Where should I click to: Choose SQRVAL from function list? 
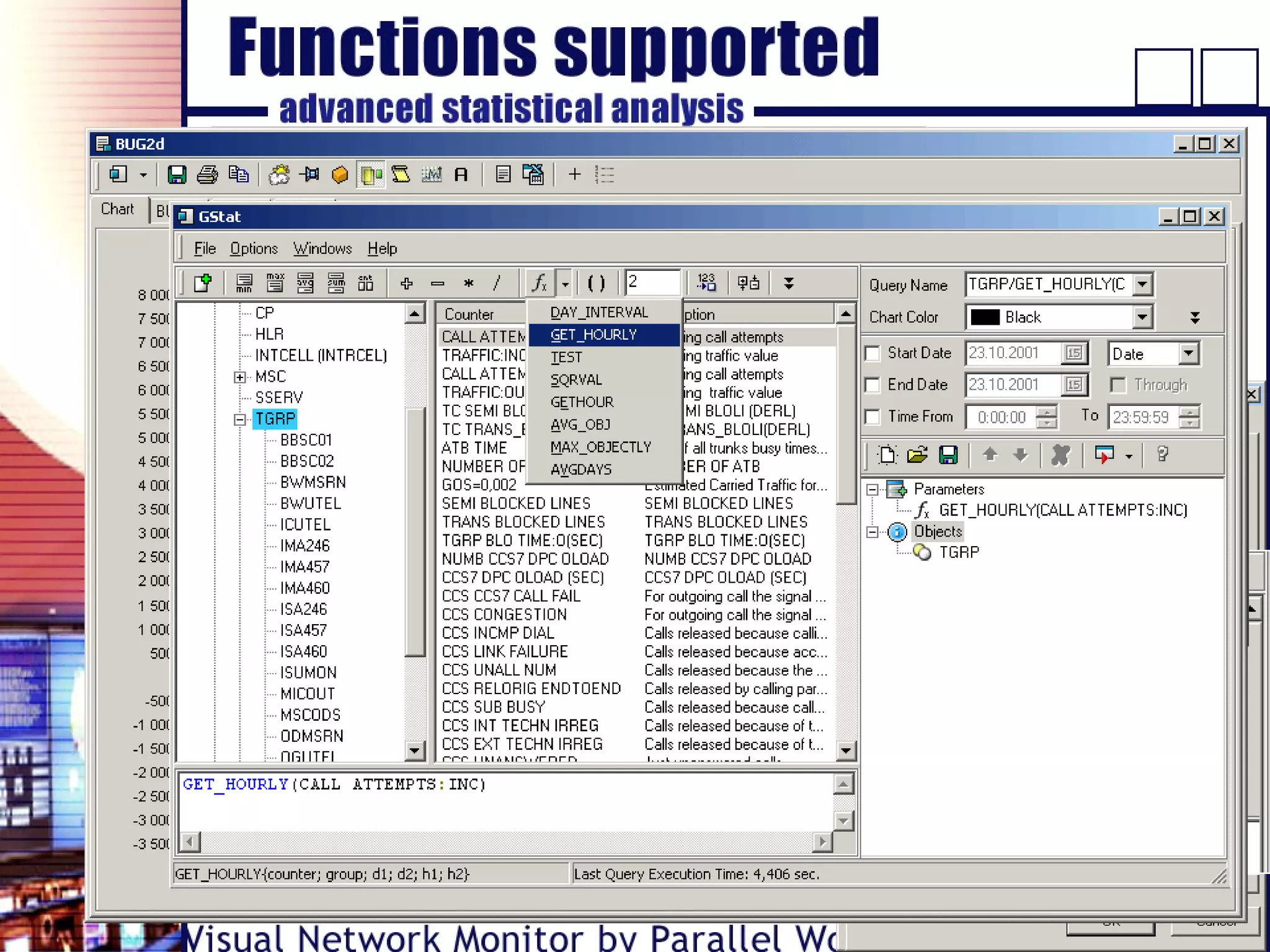[605, 379]
